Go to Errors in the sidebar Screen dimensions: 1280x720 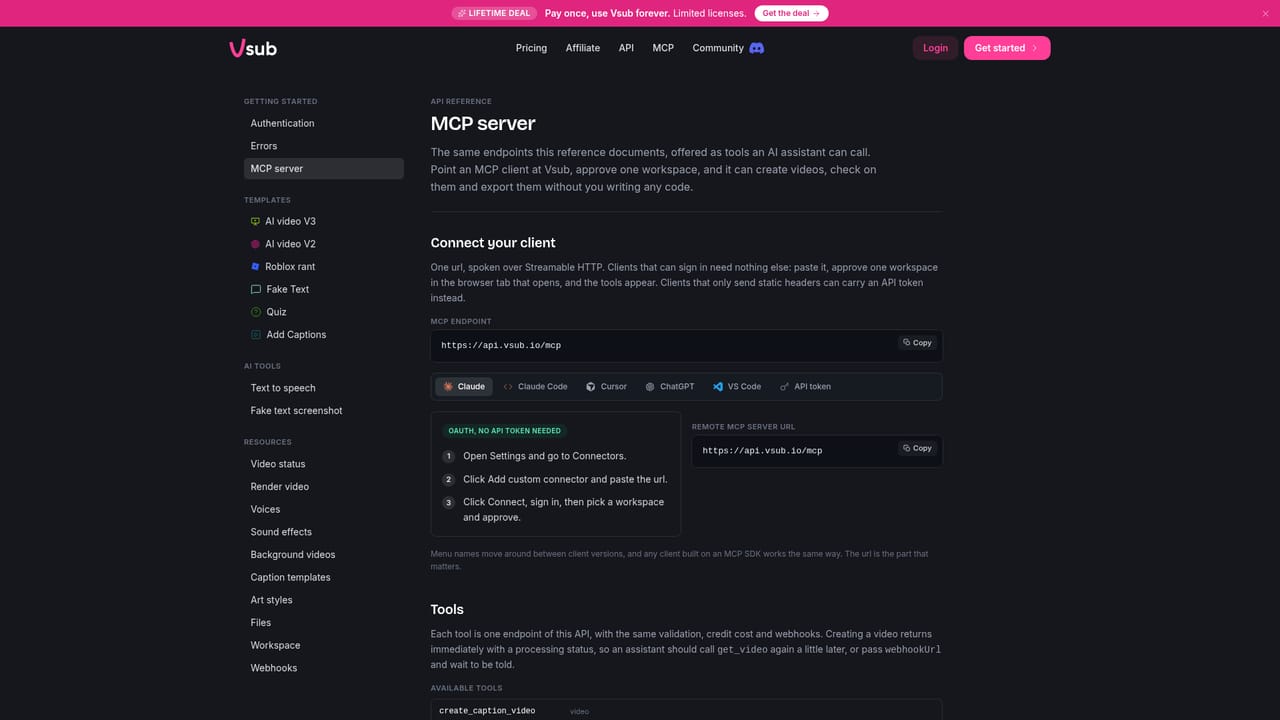point(324,146)
